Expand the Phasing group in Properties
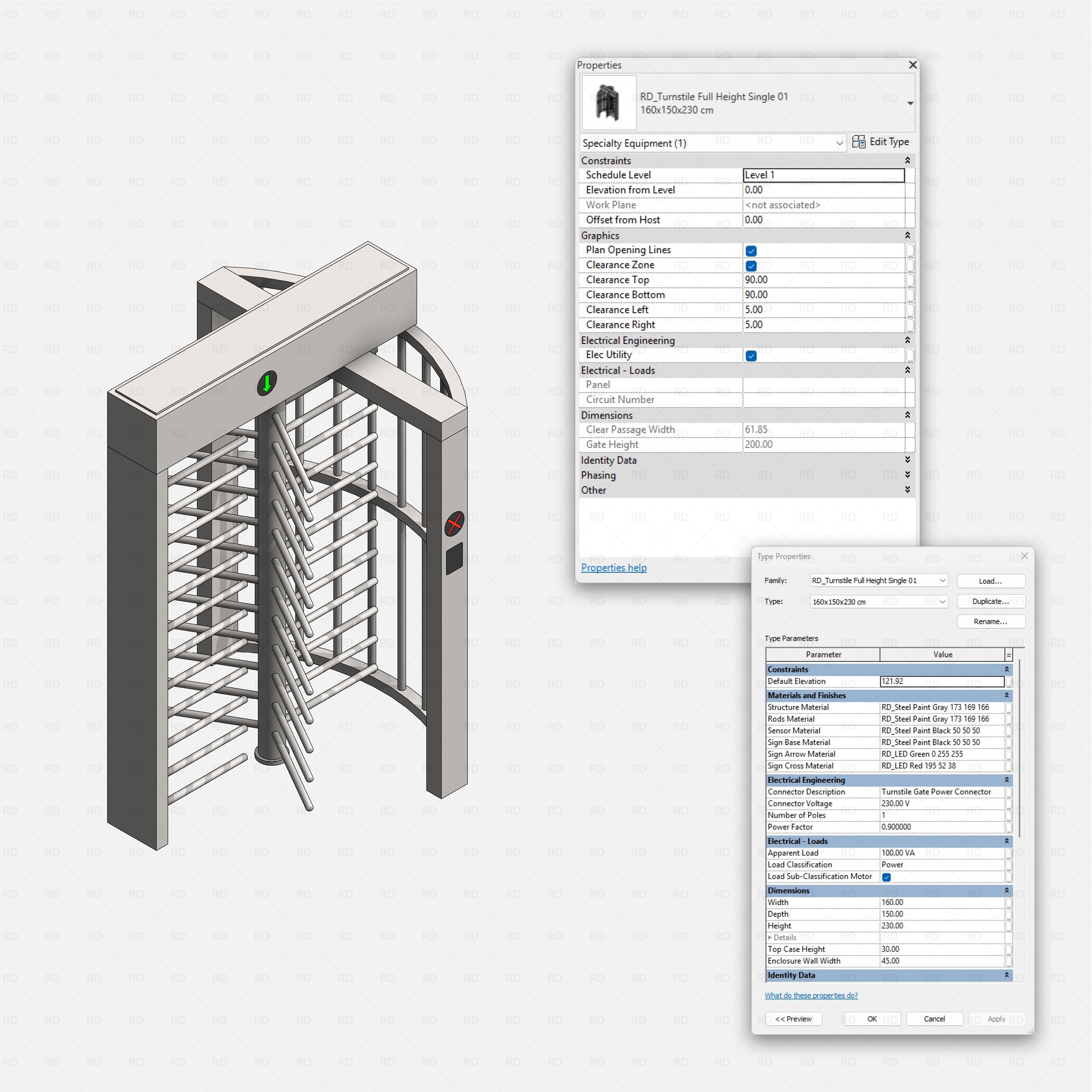Image resolution: width=1092 pixels, height=1092 pixels. click(x=907, y=475)
